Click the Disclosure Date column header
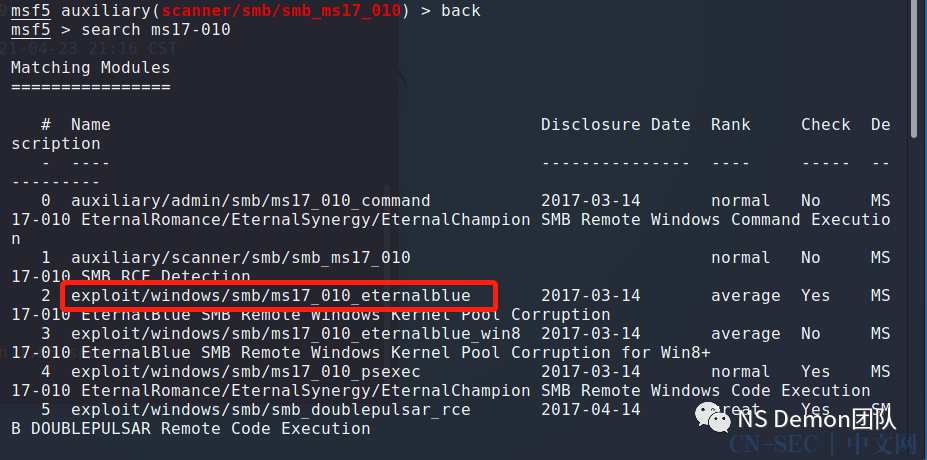This screenshot has height=460, width=927. coord(615,125)
